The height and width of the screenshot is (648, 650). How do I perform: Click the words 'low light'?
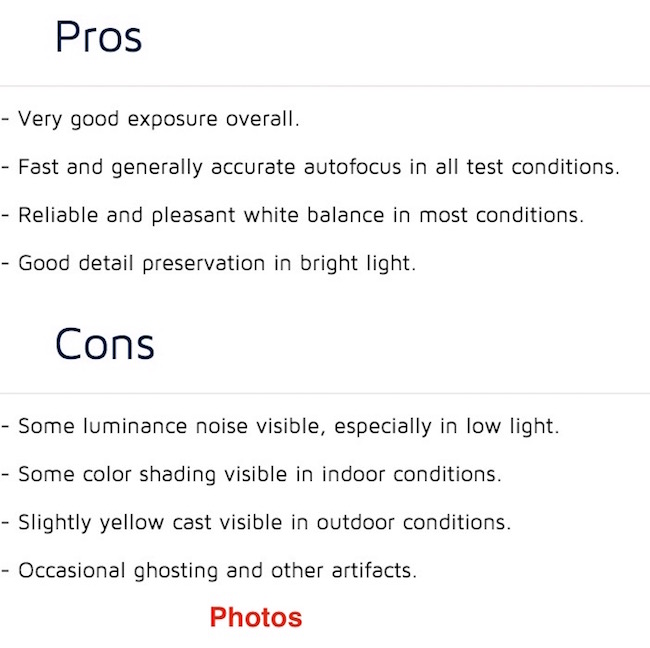[x=511, y=426]
